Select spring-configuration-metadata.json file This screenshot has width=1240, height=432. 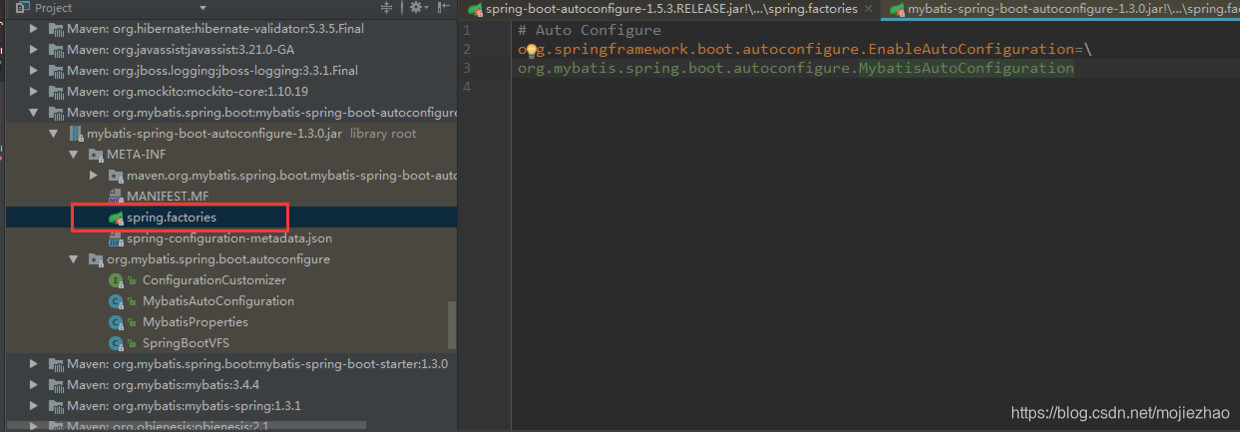229,238
